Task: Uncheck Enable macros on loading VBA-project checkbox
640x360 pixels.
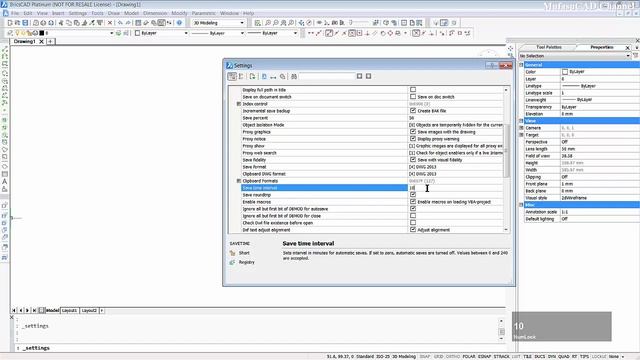Action: (413, 202)
